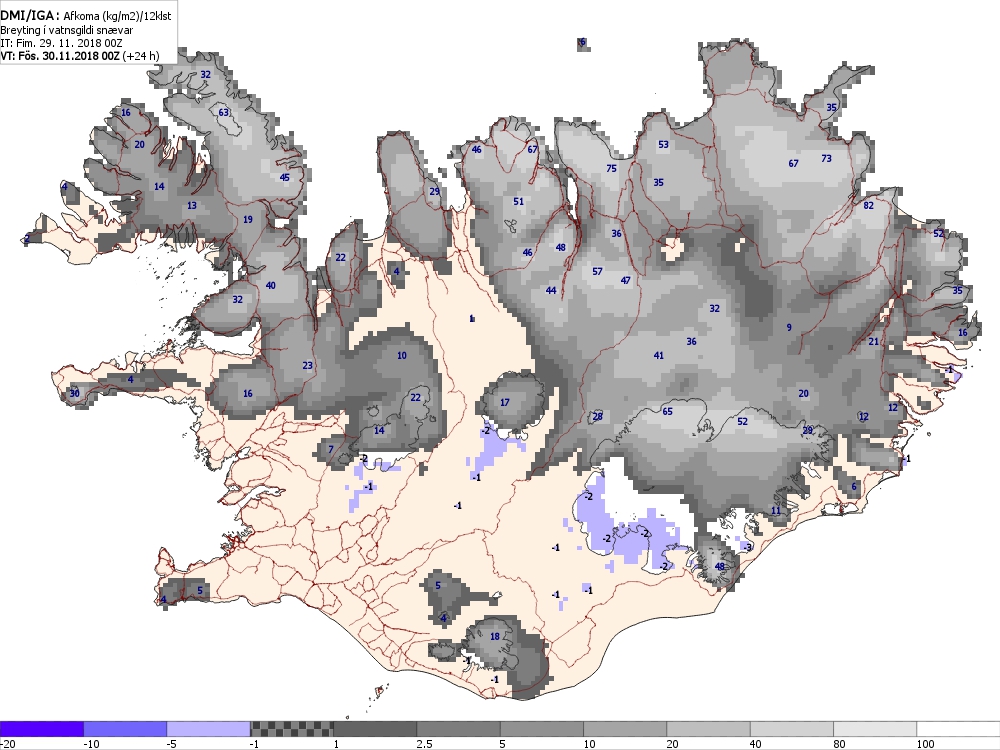1000x750 pixels.
Task: Click the value 6 off the north coast
Action: pos(582,43)
